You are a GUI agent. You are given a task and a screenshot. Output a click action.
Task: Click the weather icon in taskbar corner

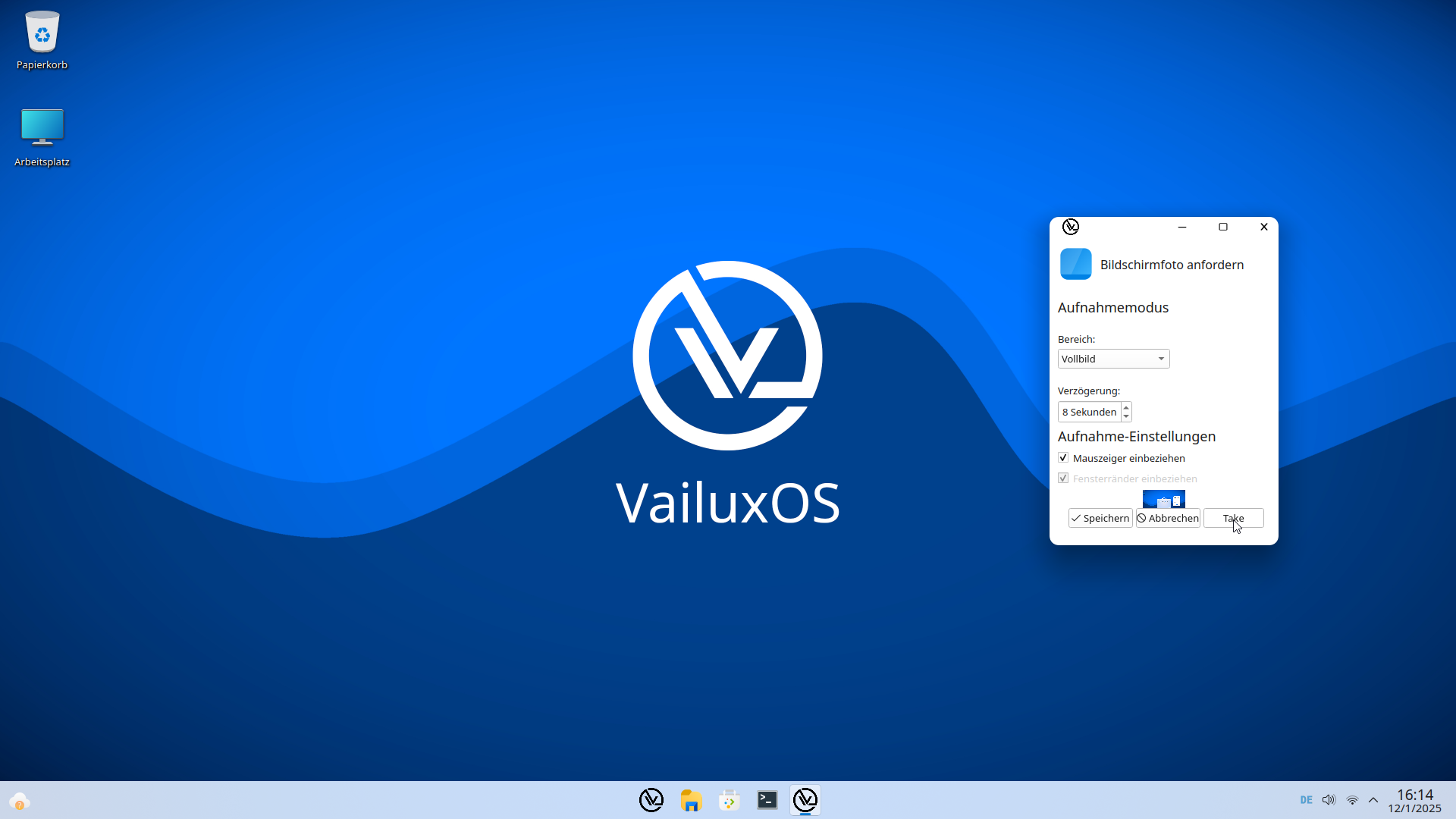point(19,801)
